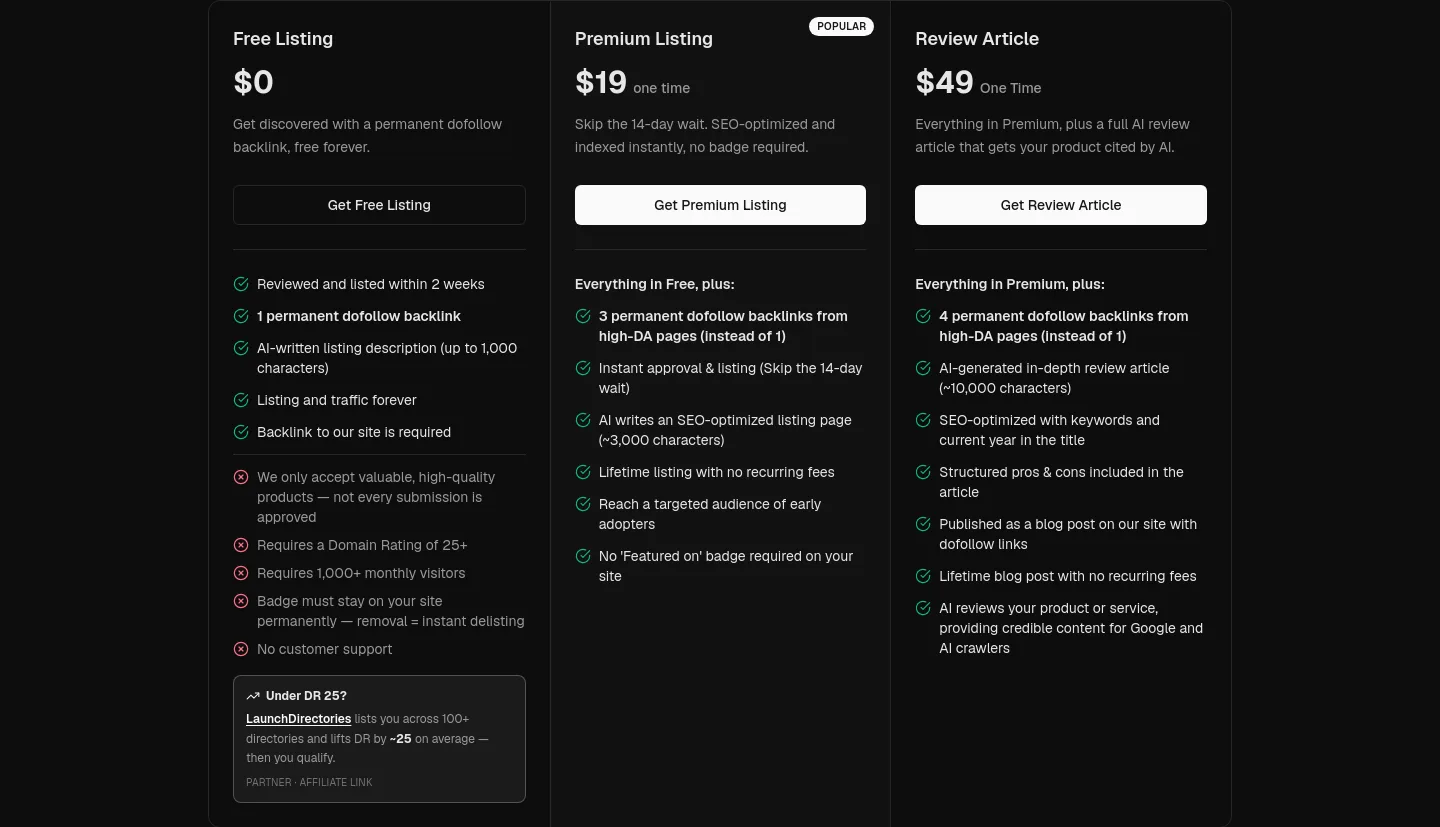This screenshot has width=1440, height=827.
Task: Click the Free Listing plan heading
Action: pos(283,39)
